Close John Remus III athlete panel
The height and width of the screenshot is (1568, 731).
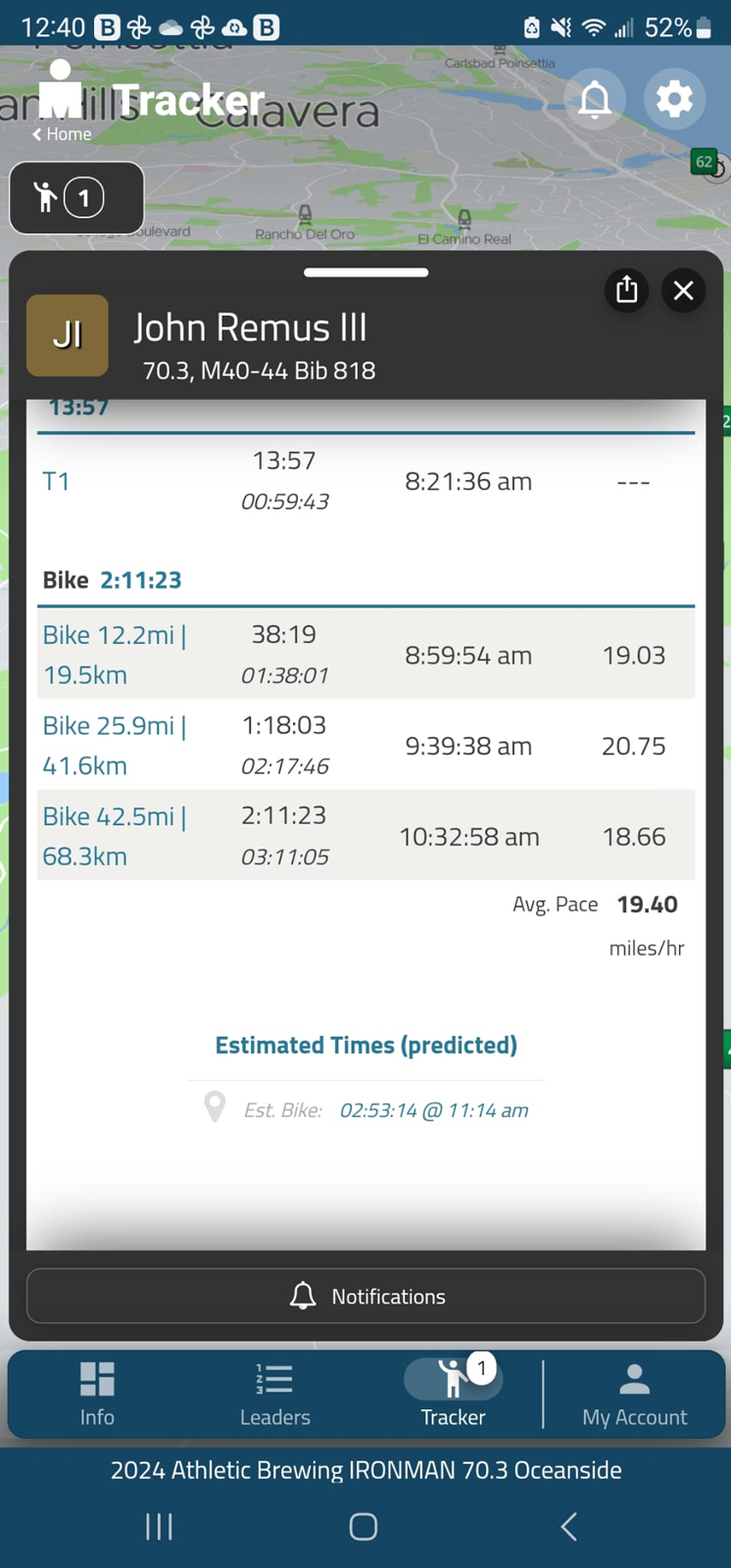(683, 290)
